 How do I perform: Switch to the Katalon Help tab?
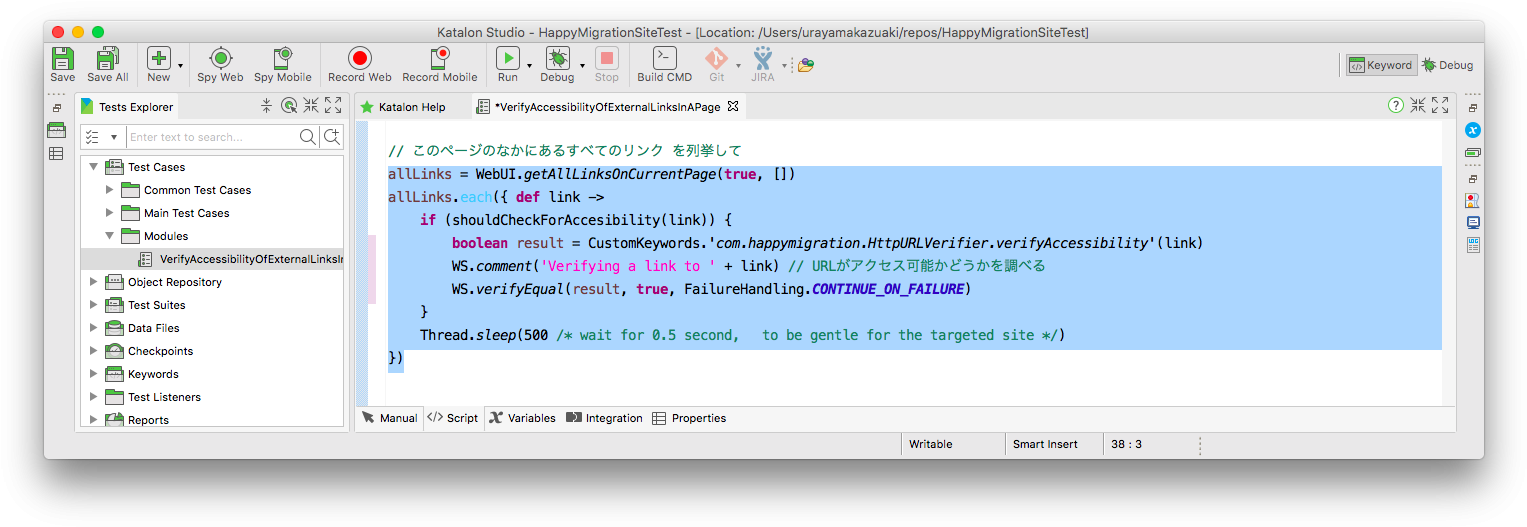pyautogui.click(x=402, y=107)
